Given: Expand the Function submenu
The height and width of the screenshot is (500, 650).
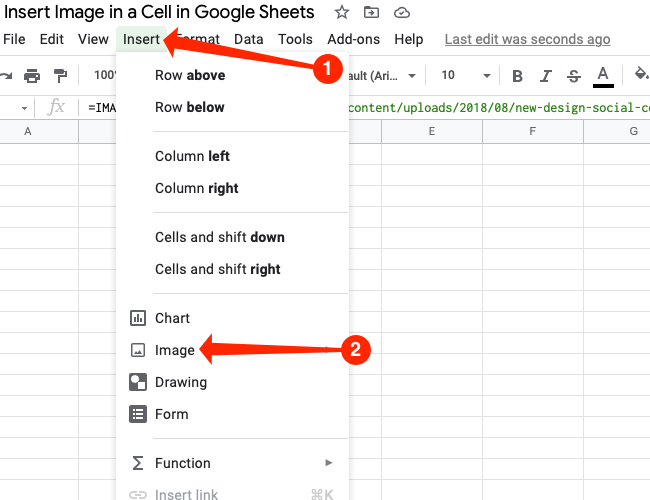Looking at the screenshot, I should (182, 463).
